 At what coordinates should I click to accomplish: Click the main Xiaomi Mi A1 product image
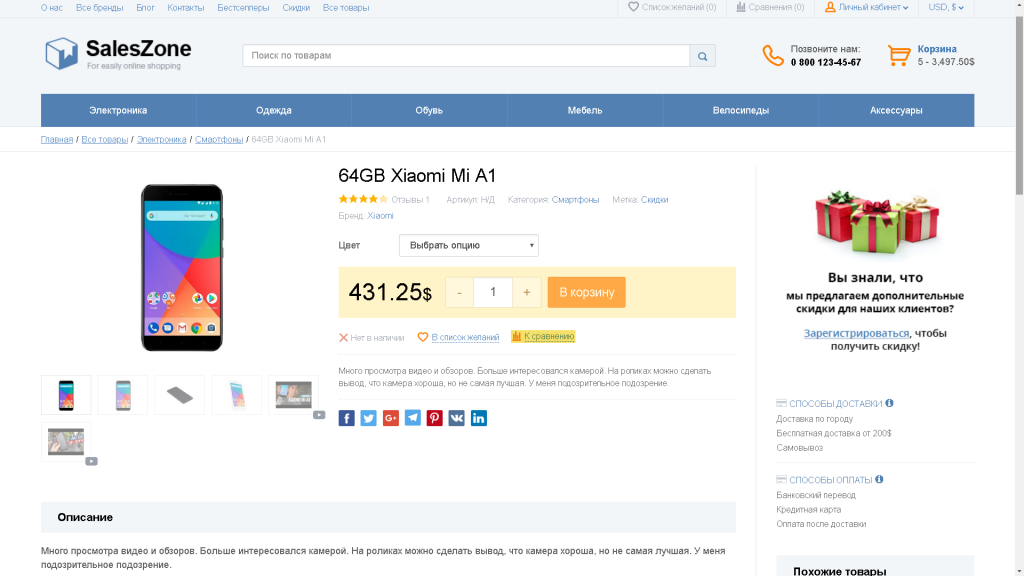182,268
